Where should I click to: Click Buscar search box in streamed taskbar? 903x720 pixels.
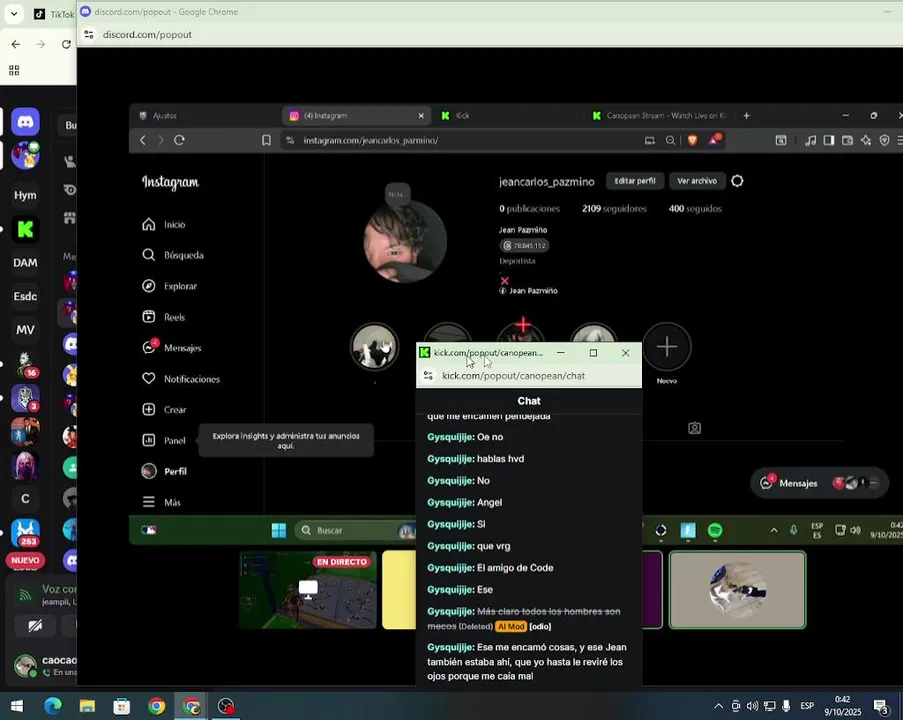pyautogui.click(x=355, y=530)
